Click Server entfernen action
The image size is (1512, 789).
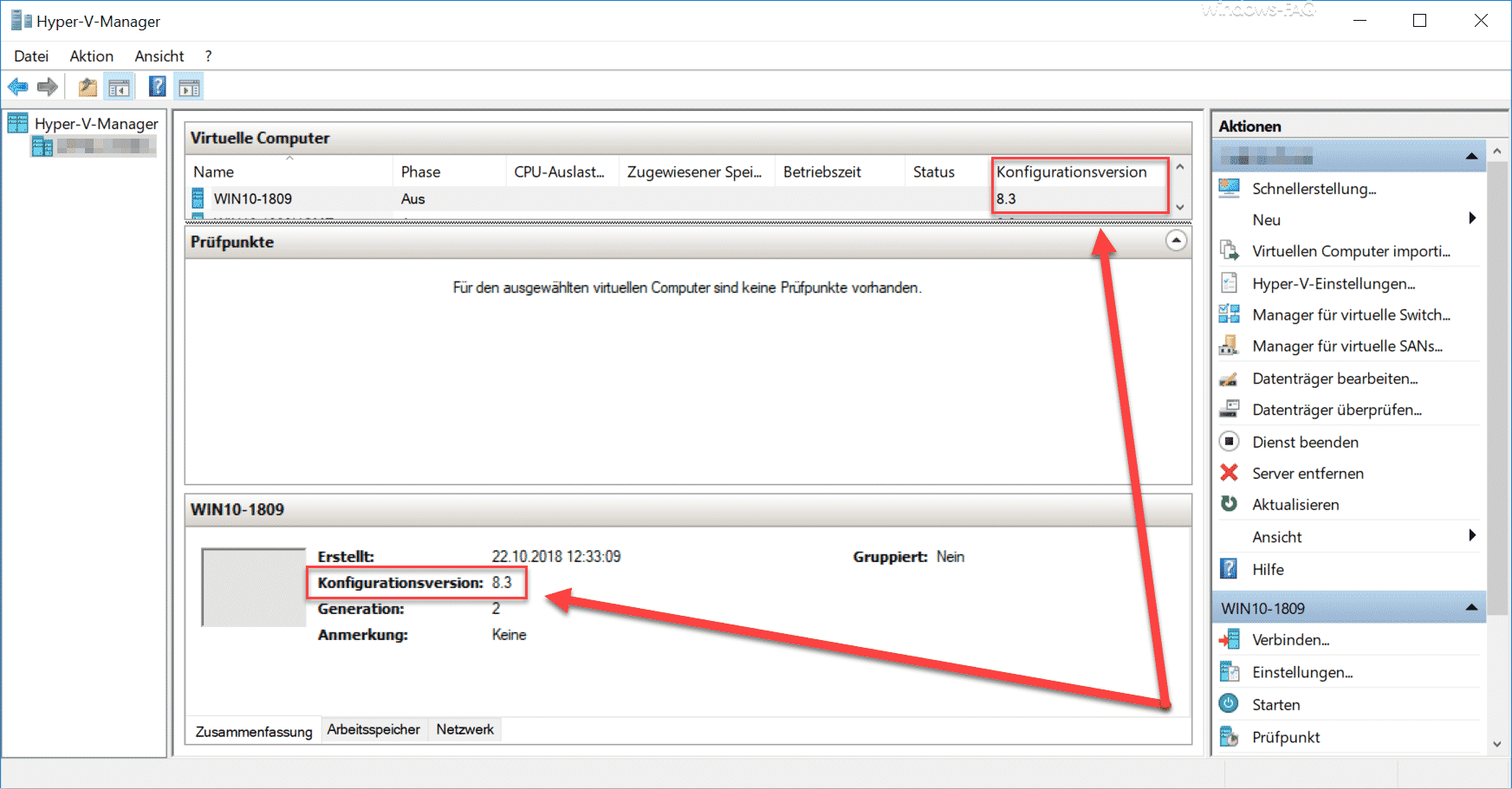[1308, 473]
